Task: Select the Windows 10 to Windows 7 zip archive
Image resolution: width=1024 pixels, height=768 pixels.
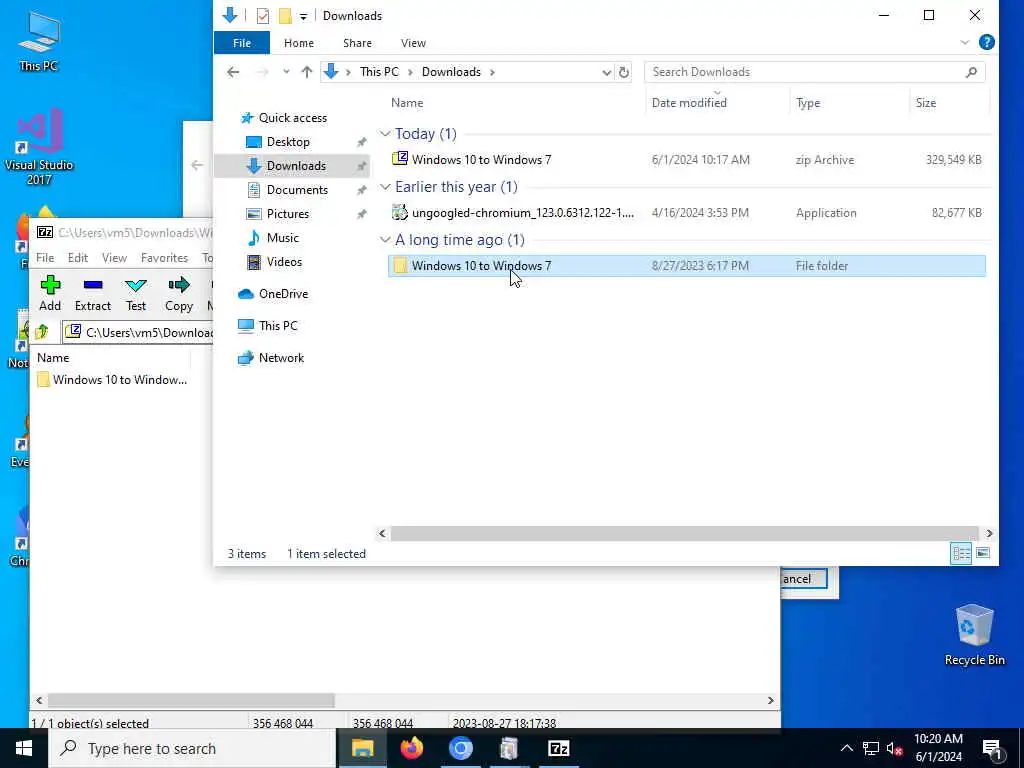Action: 686,159
